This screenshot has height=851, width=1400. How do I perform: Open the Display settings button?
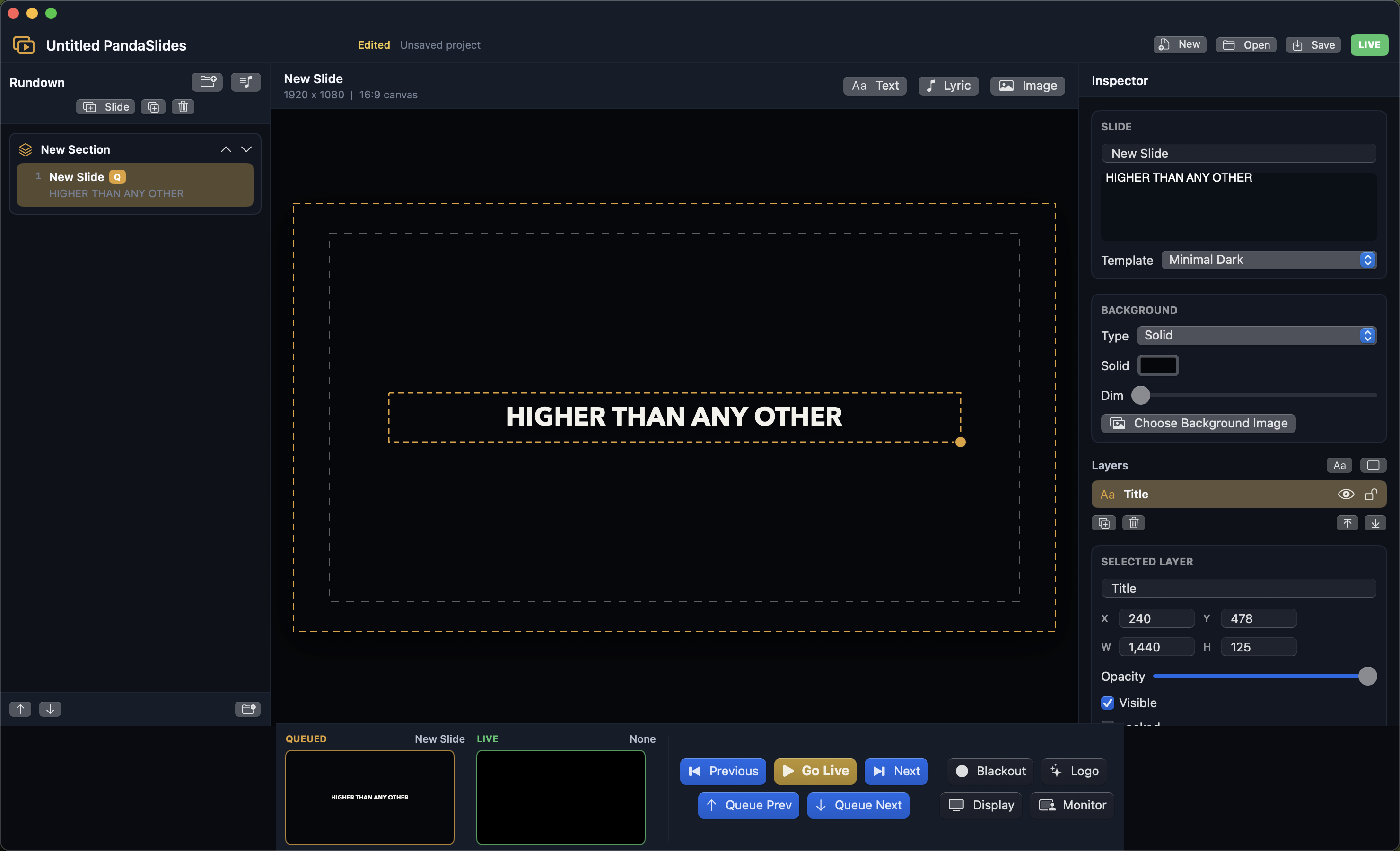(x=981, y=805)
